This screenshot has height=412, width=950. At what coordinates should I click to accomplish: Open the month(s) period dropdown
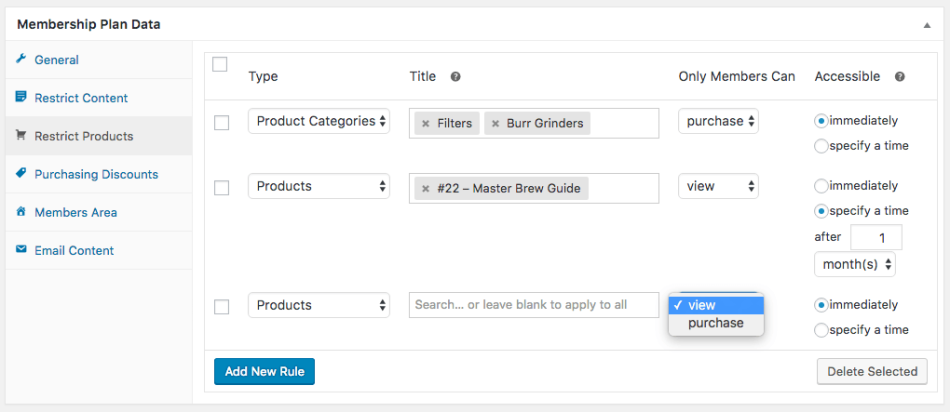tap(855, 265)
